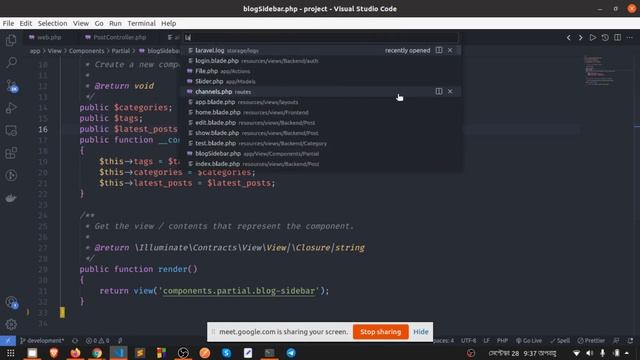Viewport: 640px width, 360px height.
Task: Click the View breadcrumb segment
Action: [54, 51]
